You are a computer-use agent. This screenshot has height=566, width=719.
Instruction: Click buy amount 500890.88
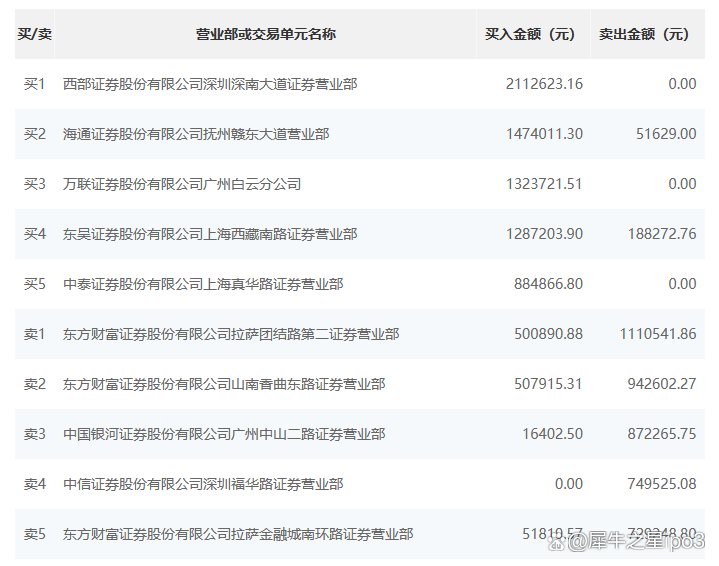click(548, 334)
